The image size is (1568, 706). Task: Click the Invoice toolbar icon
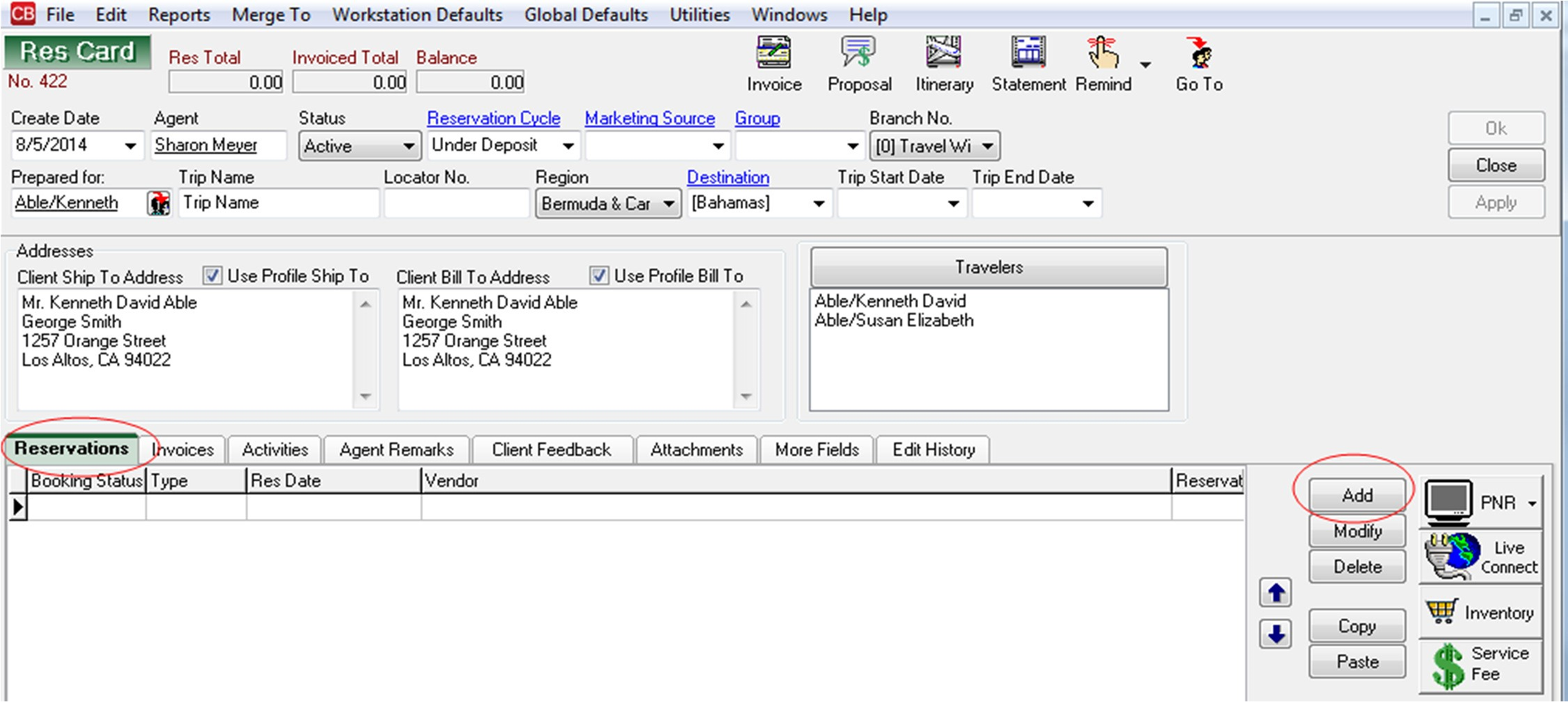[773, 54]
